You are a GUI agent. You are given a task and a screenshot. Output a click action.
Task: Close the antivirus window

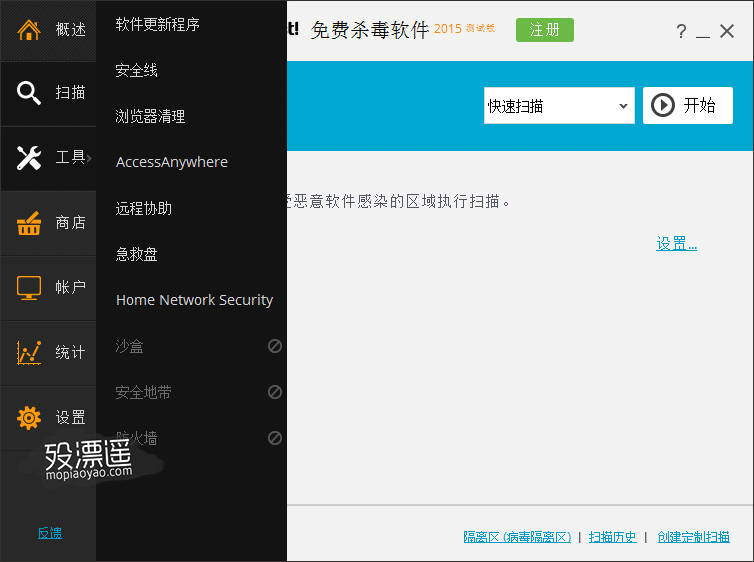pos(727,31)
